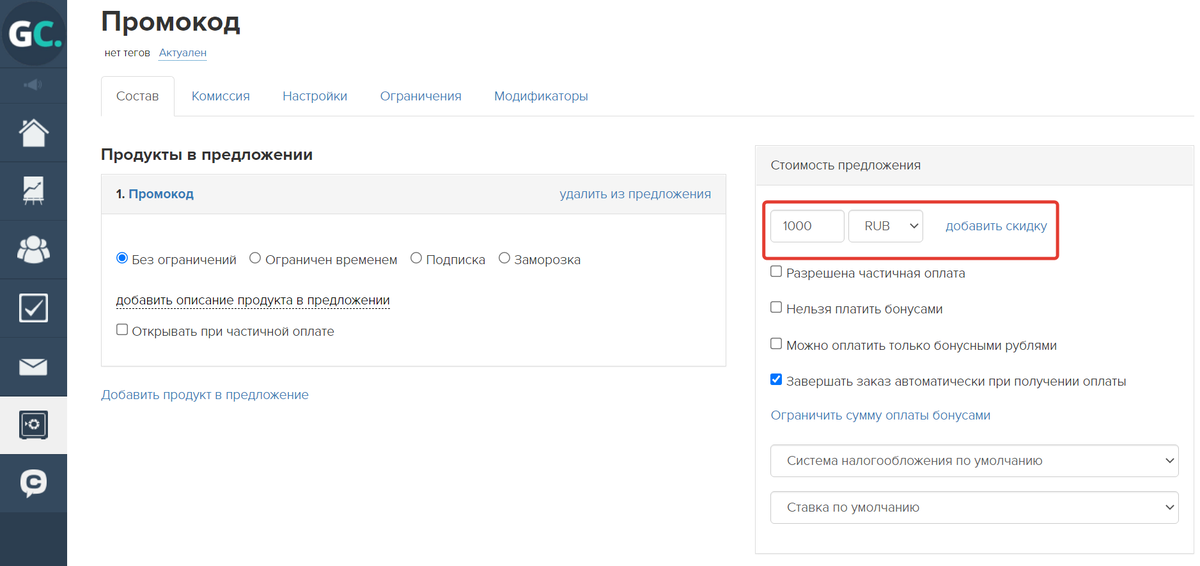
Task: Select the Без ограничений radio option
Action: click(x=122, y=259)
